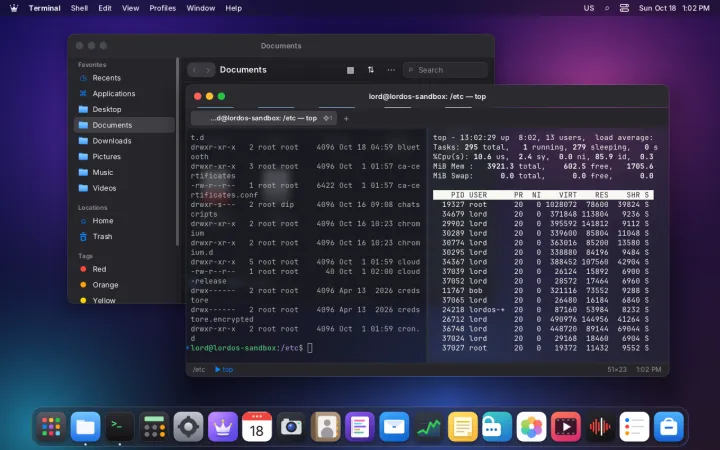Select Recents in Files sidebar
The image size is (720, 450).
point(124,78)
